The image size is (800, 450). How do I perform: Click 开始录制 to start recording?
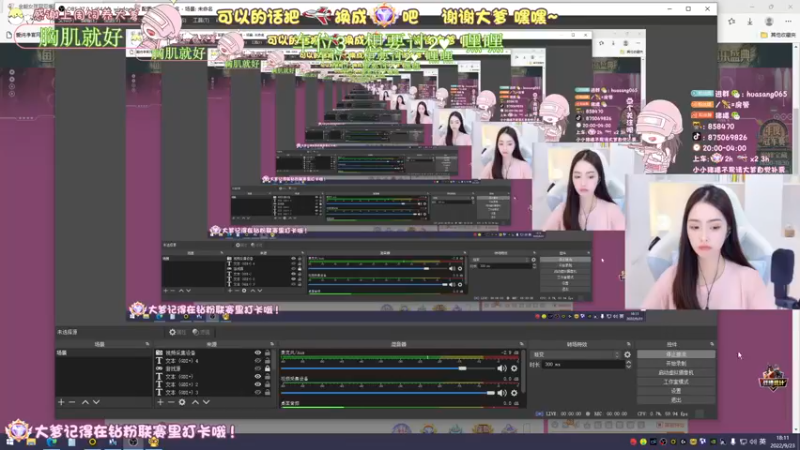click(676, 363)
